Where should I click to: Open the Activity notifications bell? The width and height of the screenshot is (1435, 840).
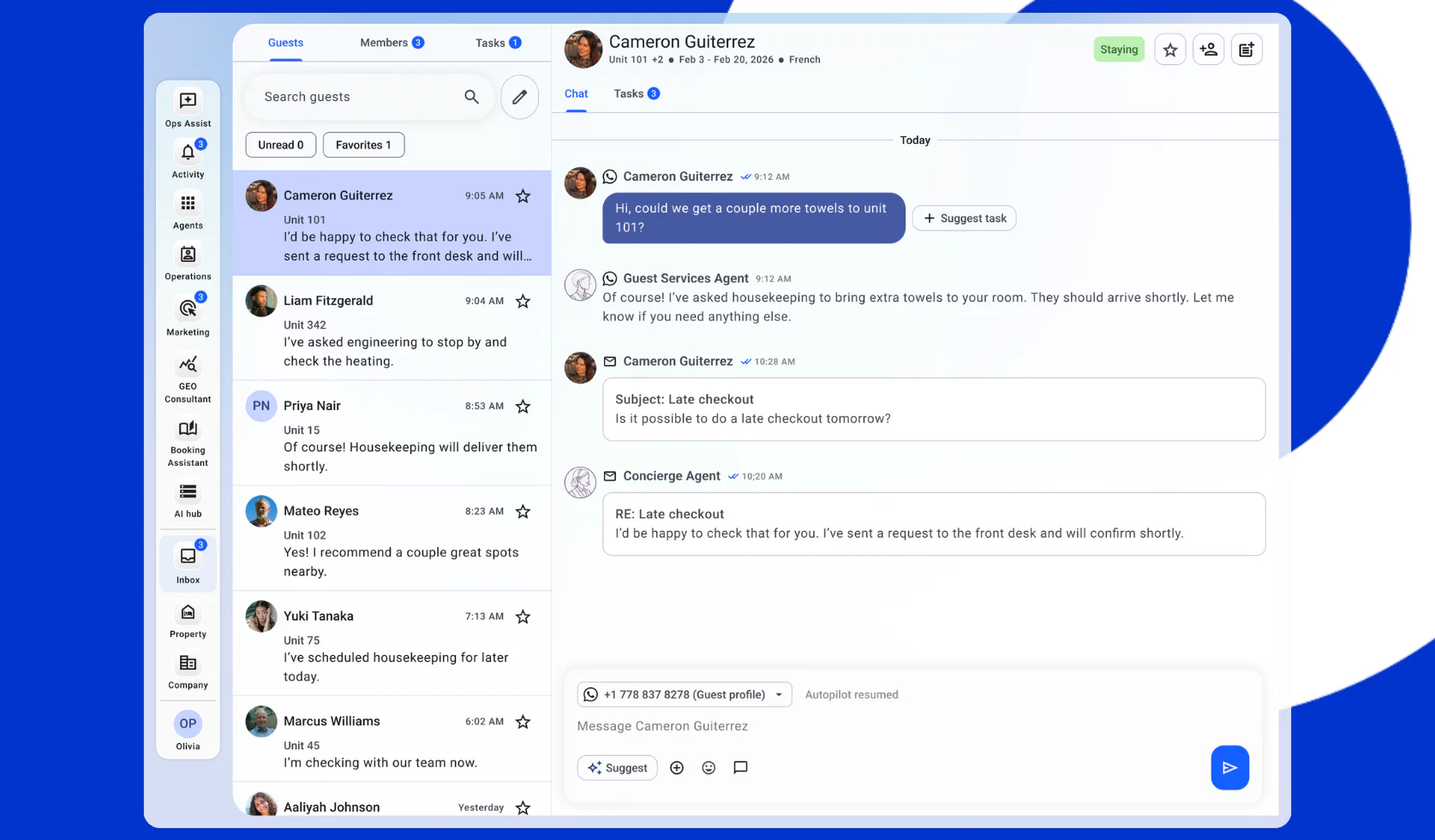point(188,159)
